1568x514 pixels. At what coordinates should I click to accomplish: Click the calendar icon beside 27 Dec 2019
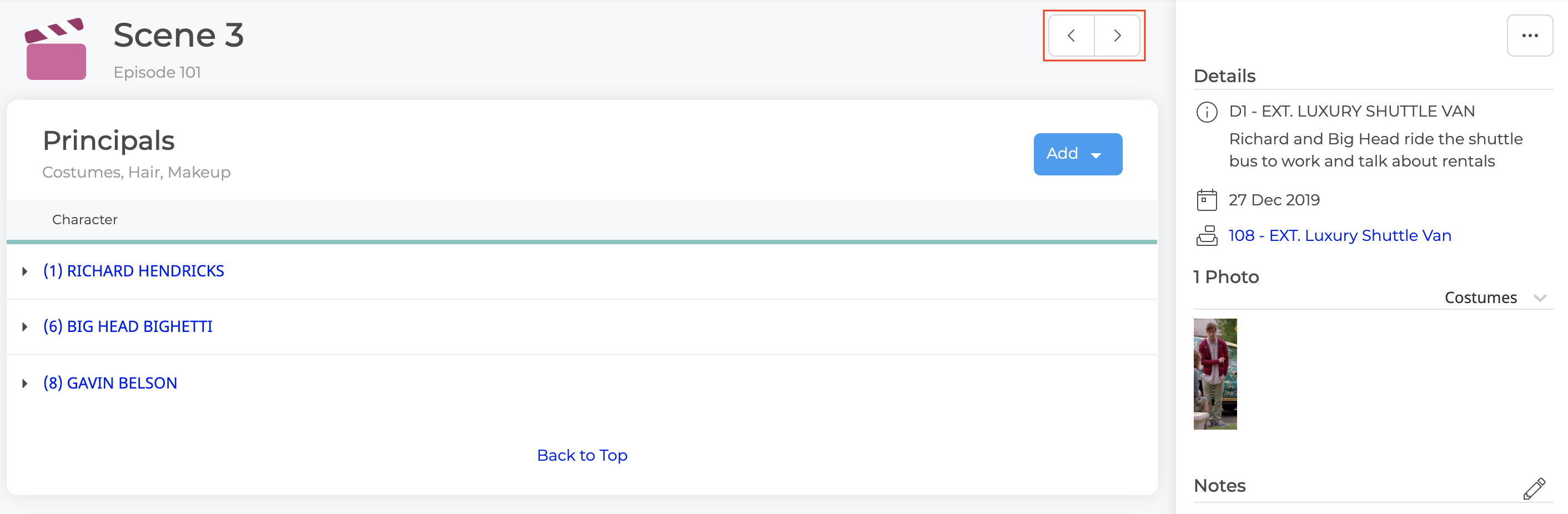(1207, 200)
